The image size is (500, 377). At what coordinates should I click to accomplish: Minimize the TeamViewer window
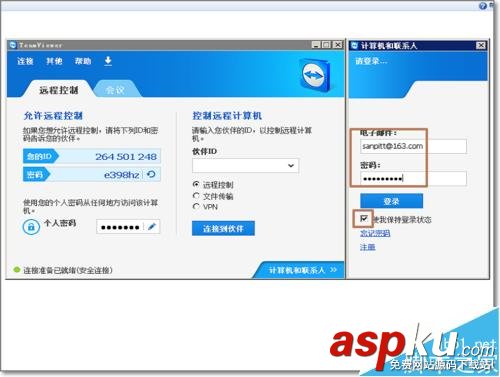[316, 45]
